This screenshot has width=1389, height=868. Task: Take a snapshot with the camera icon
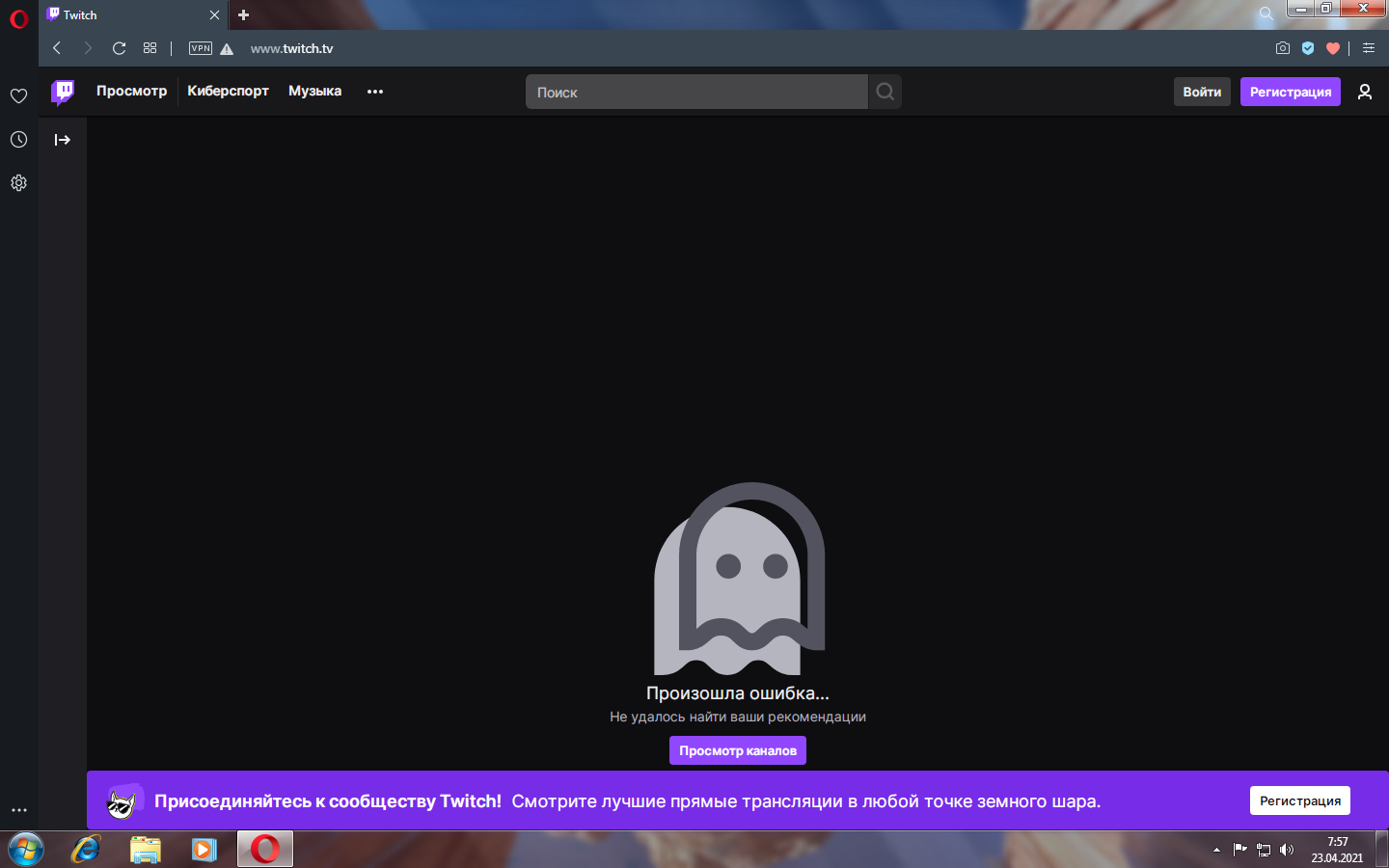point(1283,48)
